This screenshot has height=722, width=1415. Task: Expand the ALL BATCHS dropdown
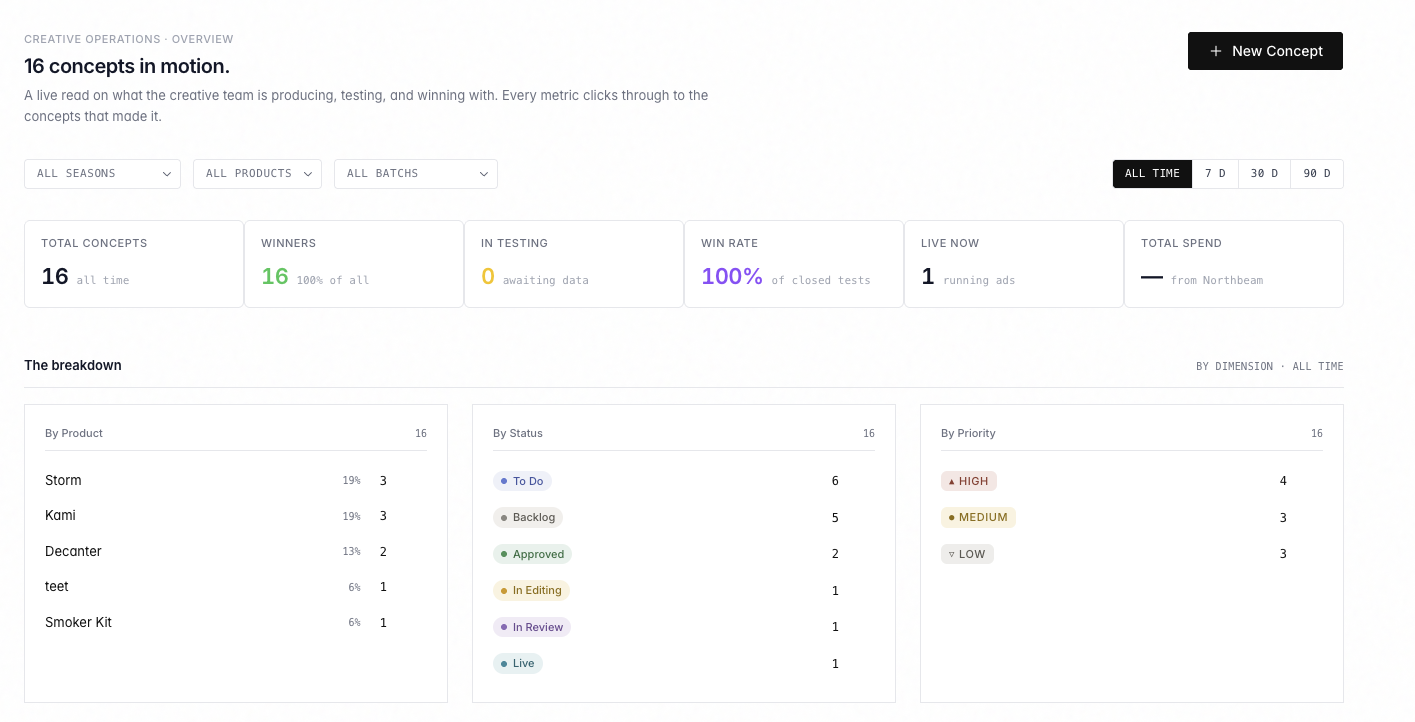(416, 173)
